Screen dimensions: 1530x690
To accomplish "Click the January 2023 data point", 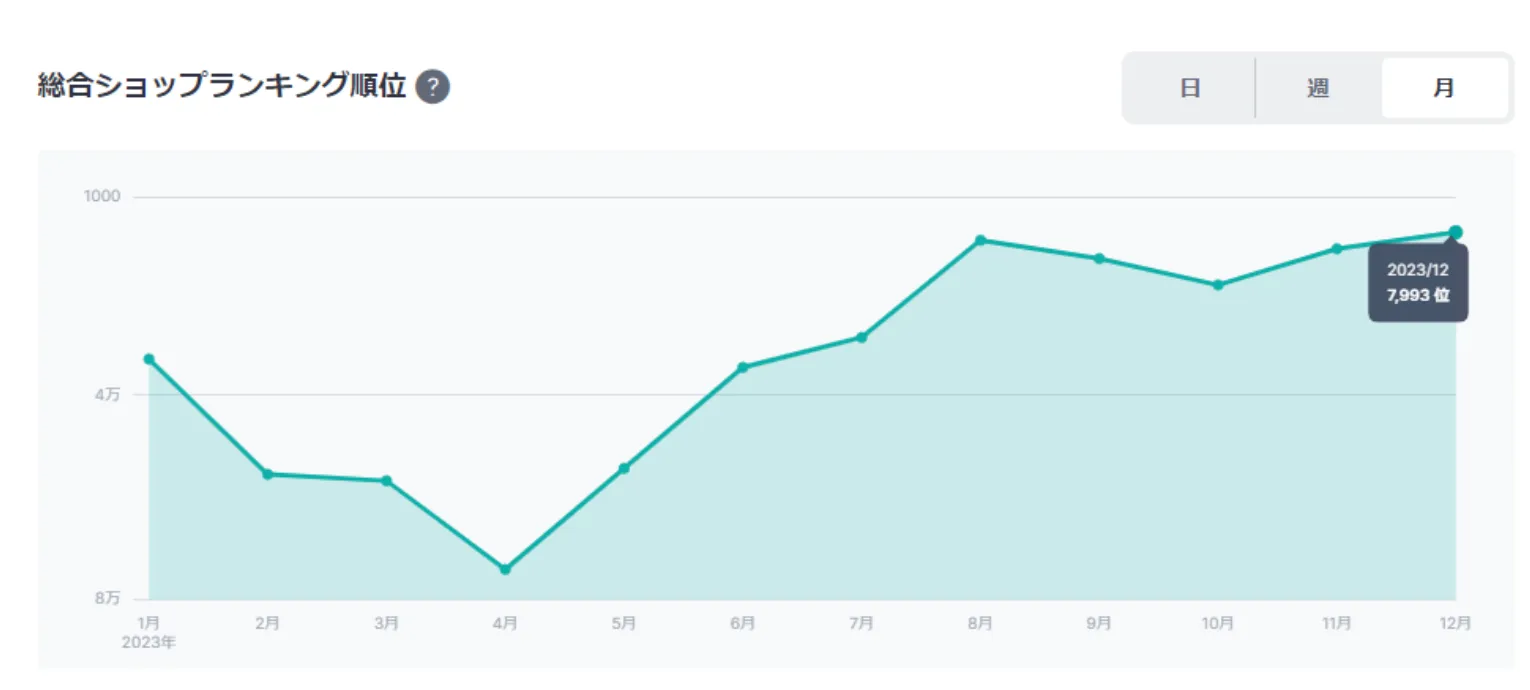I will click(149, 359).
